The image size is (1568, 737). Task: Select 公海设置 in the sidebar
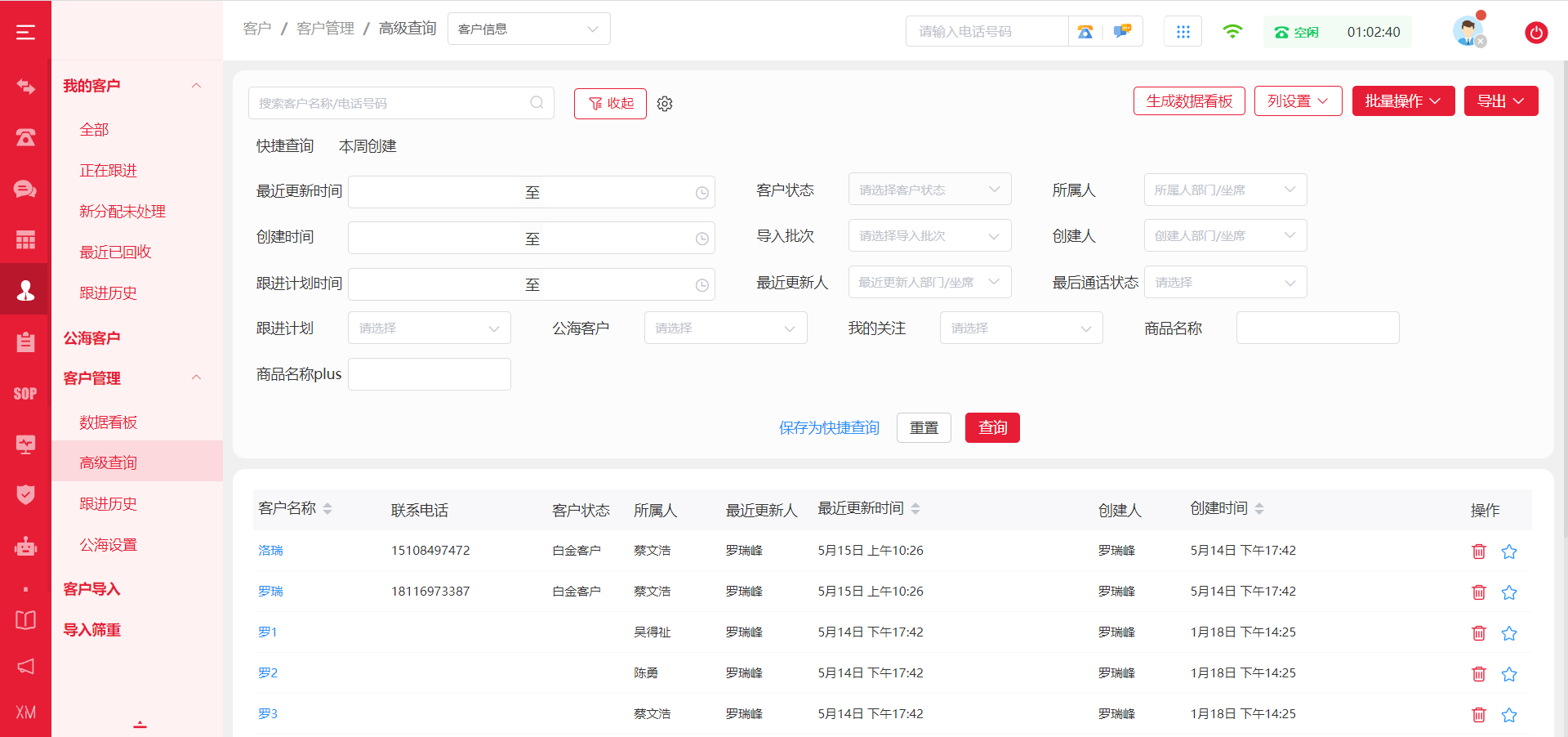click(x=108, y=545)
